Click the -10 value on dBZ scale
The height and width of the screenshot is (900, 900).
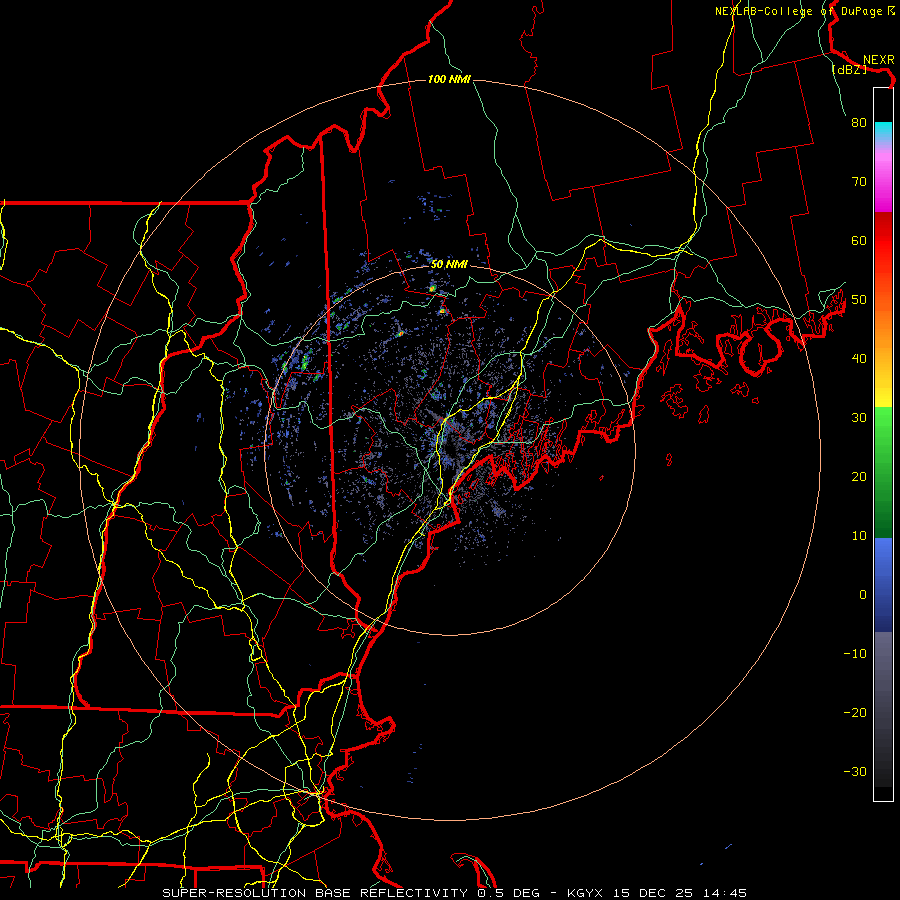point(855,654)
